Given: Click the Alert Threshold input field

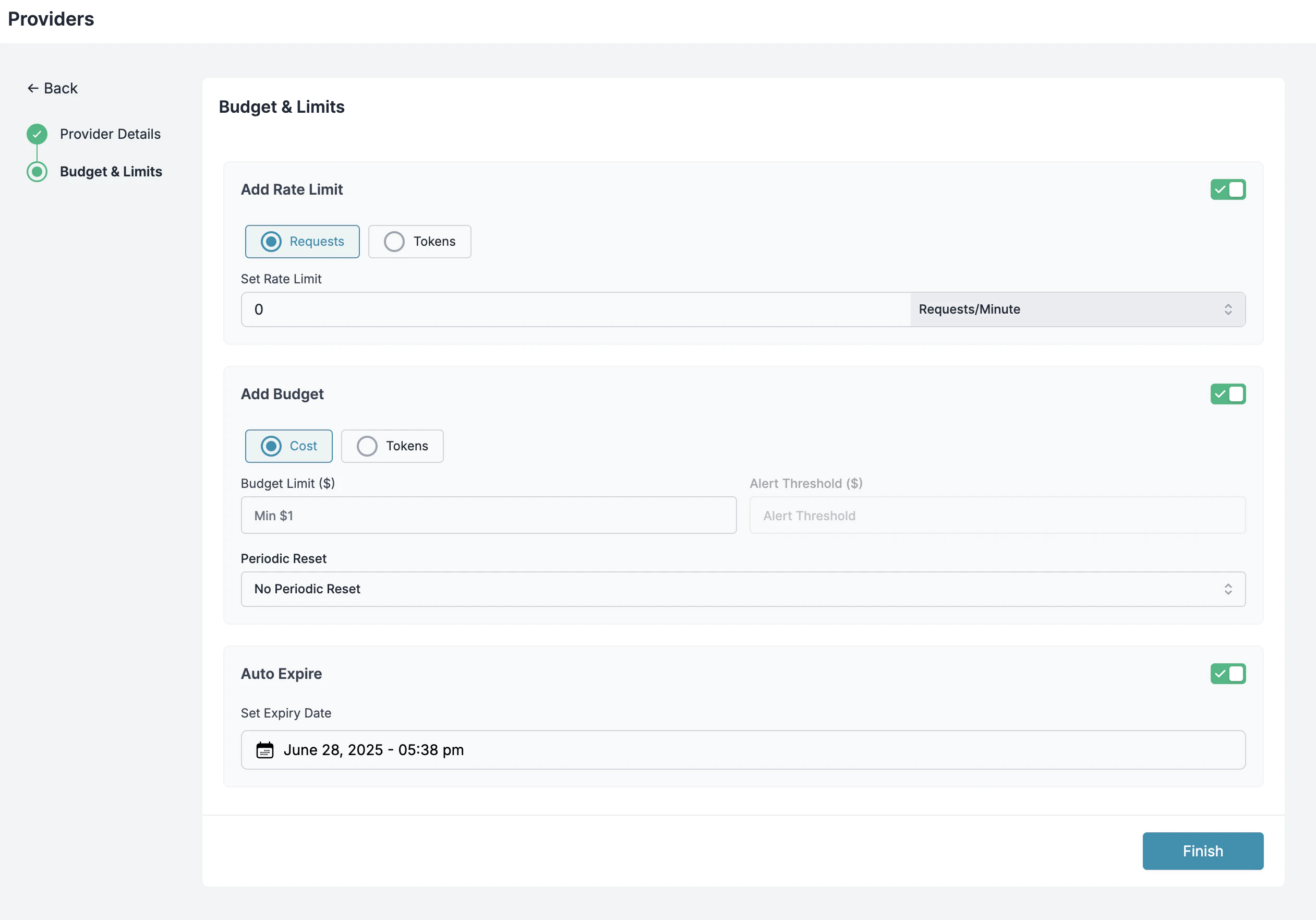Looking at the screenshot, I should click(996, 515).
